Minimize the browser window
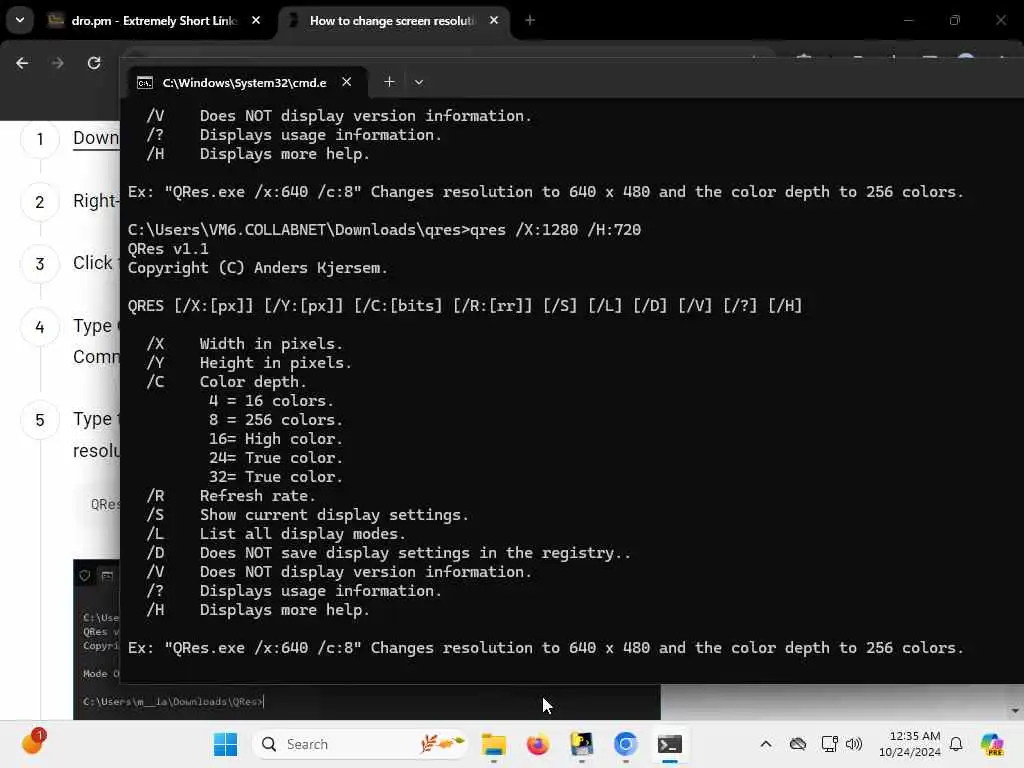 point(908,20)
